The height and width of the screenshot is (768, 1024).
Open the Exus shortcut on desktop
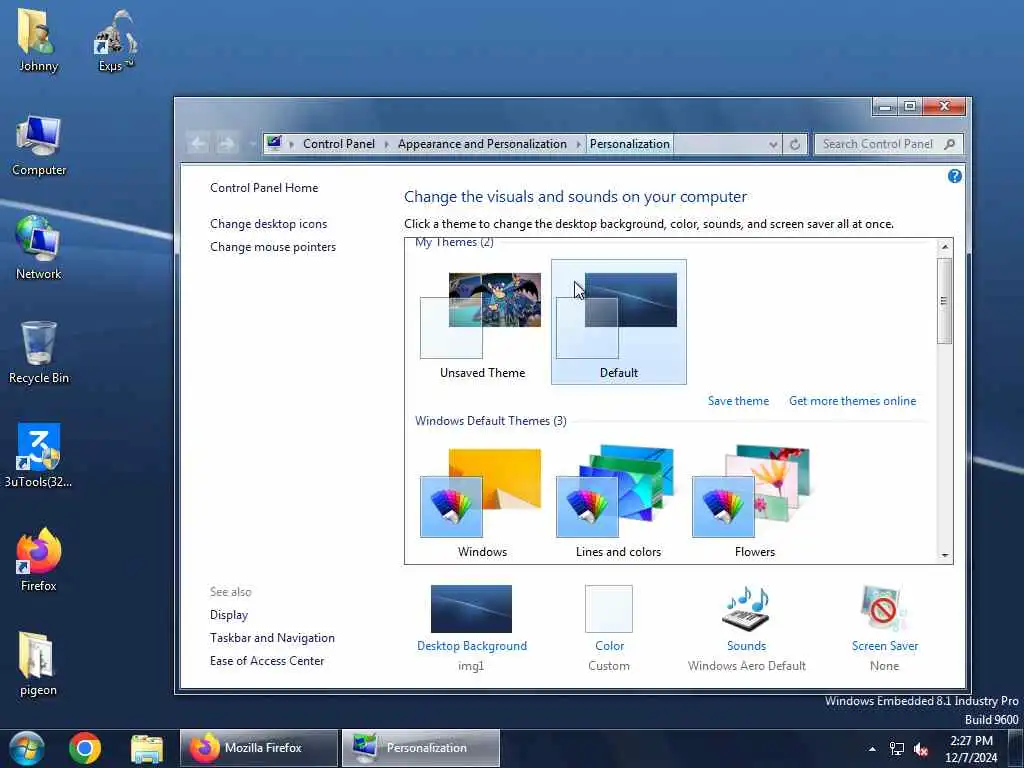pos(115,40)
